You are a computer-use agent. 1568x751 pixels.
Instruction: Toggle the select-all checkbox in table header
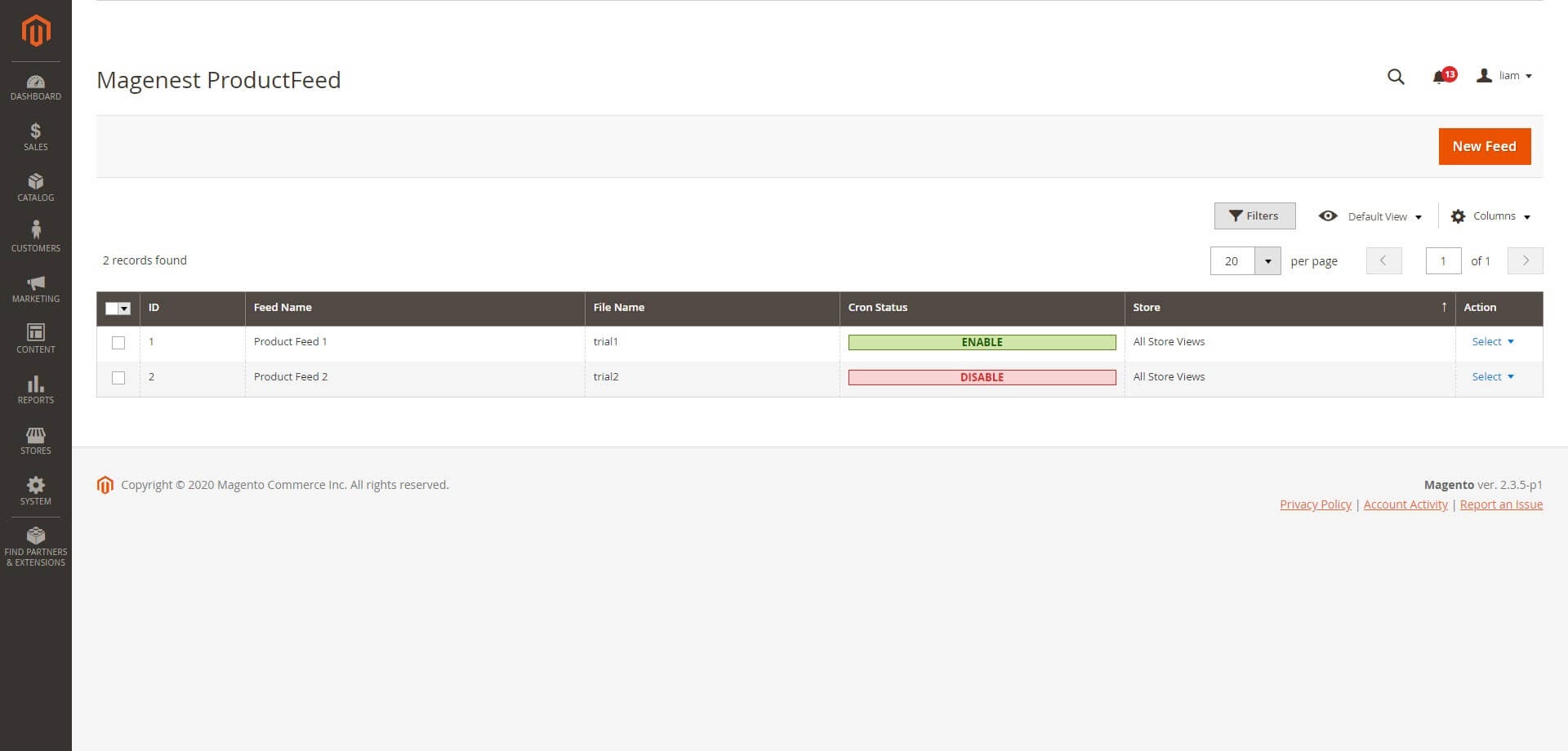pos(112,309)
